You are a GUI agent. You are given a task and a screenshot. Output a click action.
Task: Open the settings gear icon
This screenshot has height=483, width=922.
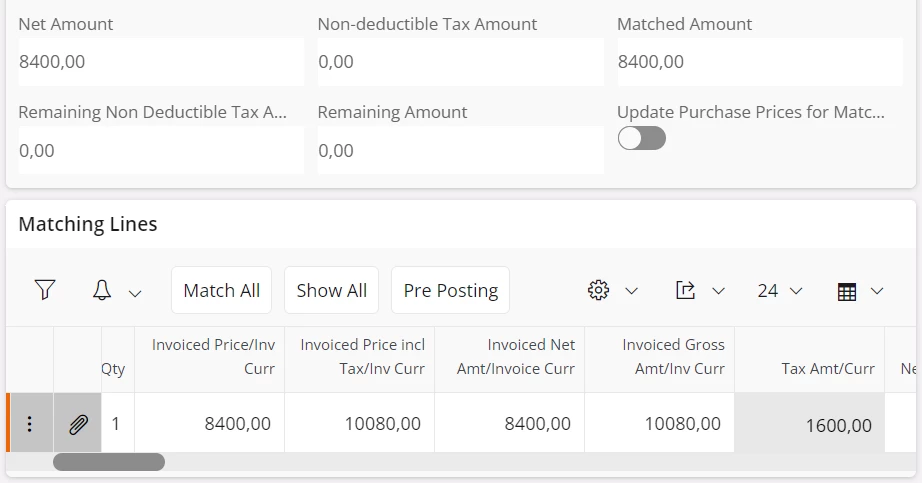click(x=599, y=290)
